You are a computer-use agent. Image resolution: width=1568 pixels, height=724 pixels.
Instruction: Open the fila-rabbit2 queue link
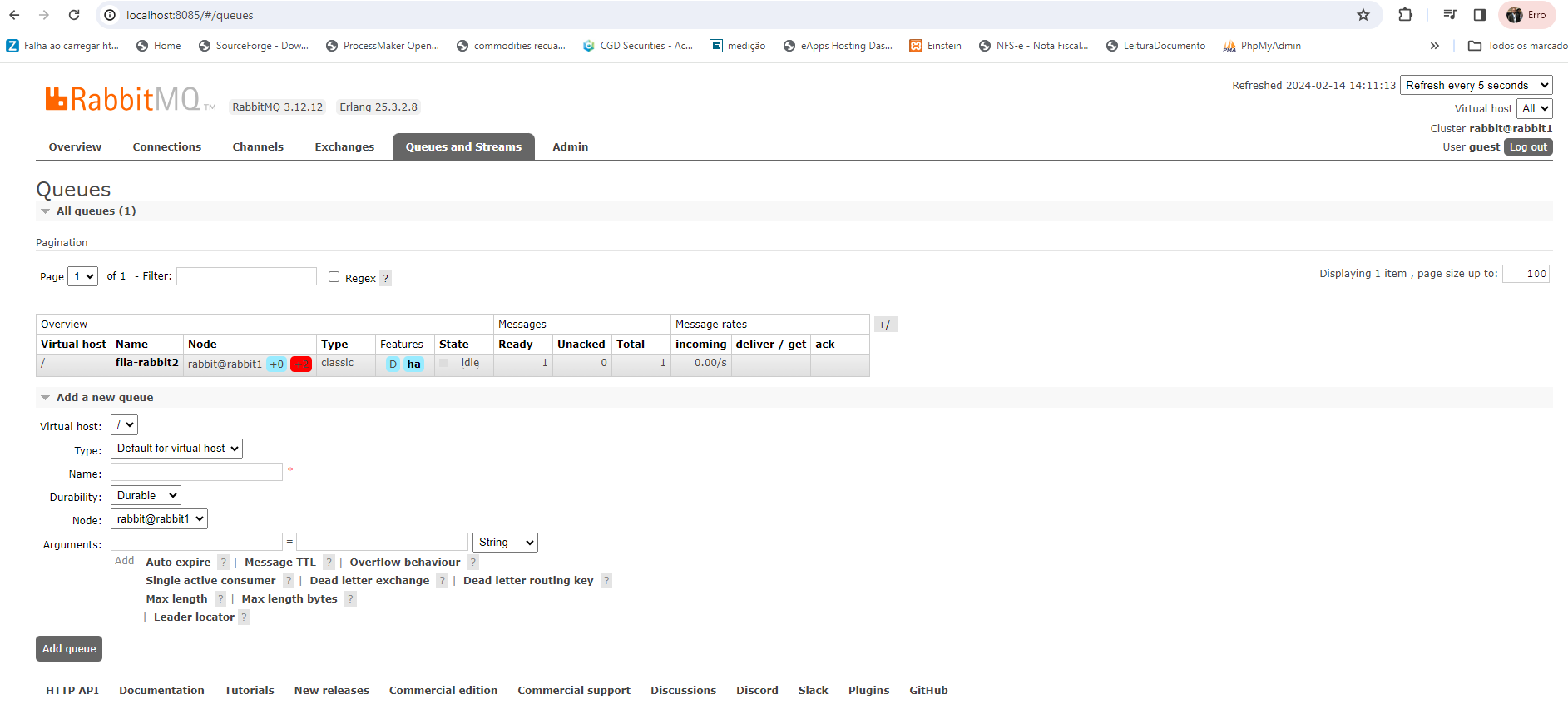147,363
